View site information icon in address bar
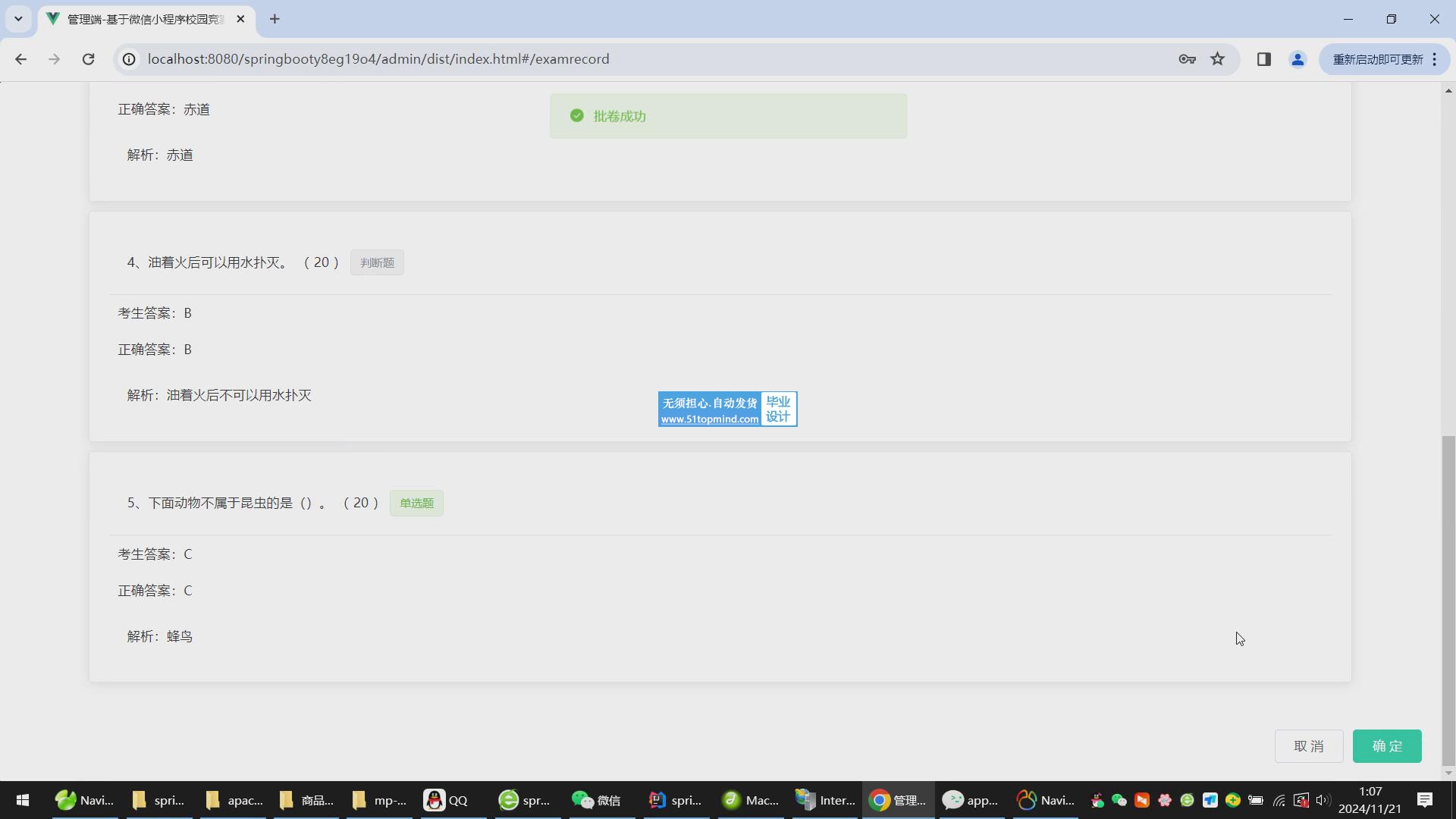The image size is (1456, 819). pyautogui.click(x=130, y=59)
